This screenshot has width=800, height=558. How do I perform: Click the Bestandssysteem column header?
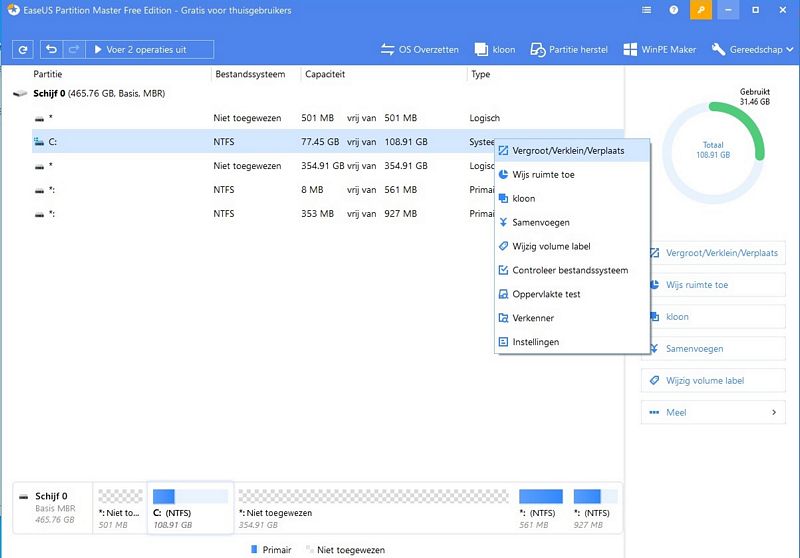250,74
